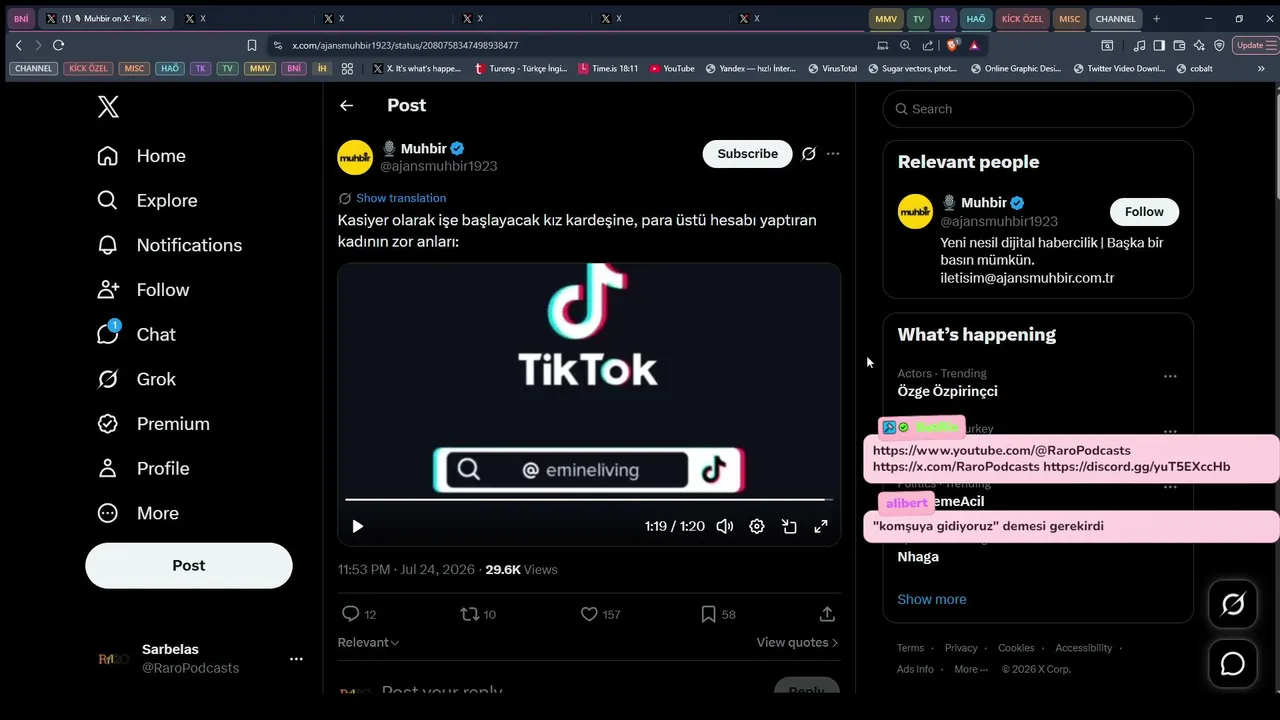This screenshot has width=1280, height=720.
Task: Click the zoom magnifier icon in address bar
Action: 905,45
